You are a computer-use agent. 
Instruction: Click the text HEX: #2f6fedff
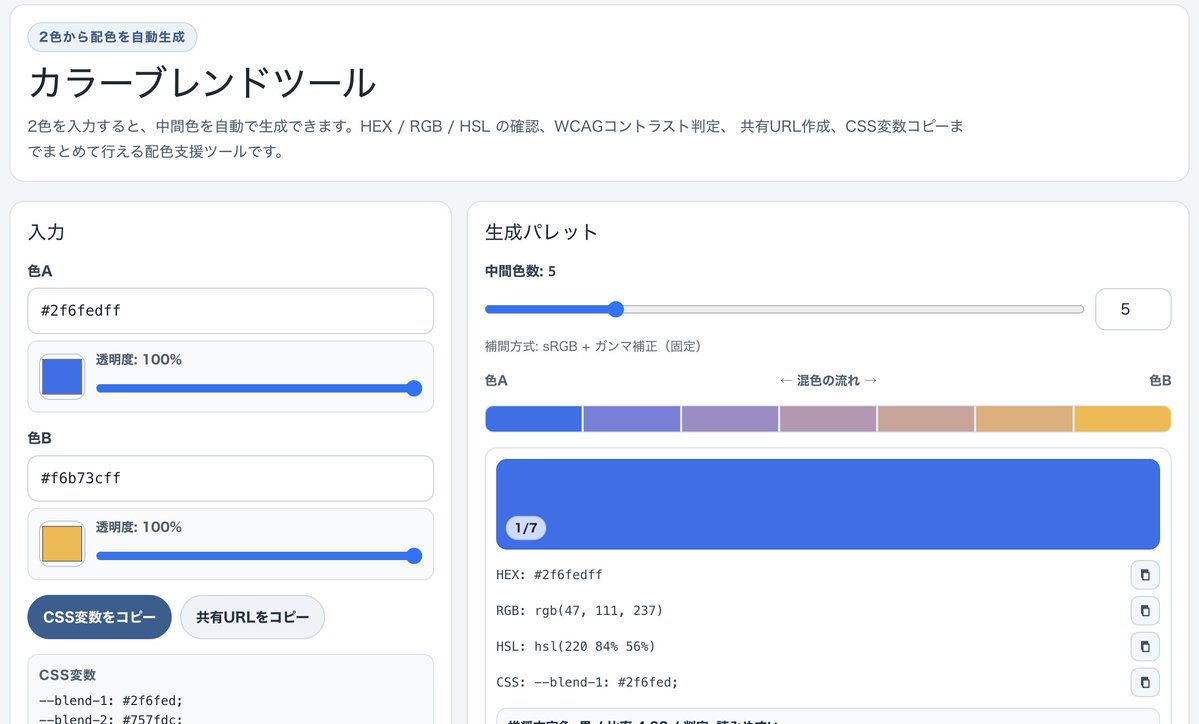pos(549,575)
